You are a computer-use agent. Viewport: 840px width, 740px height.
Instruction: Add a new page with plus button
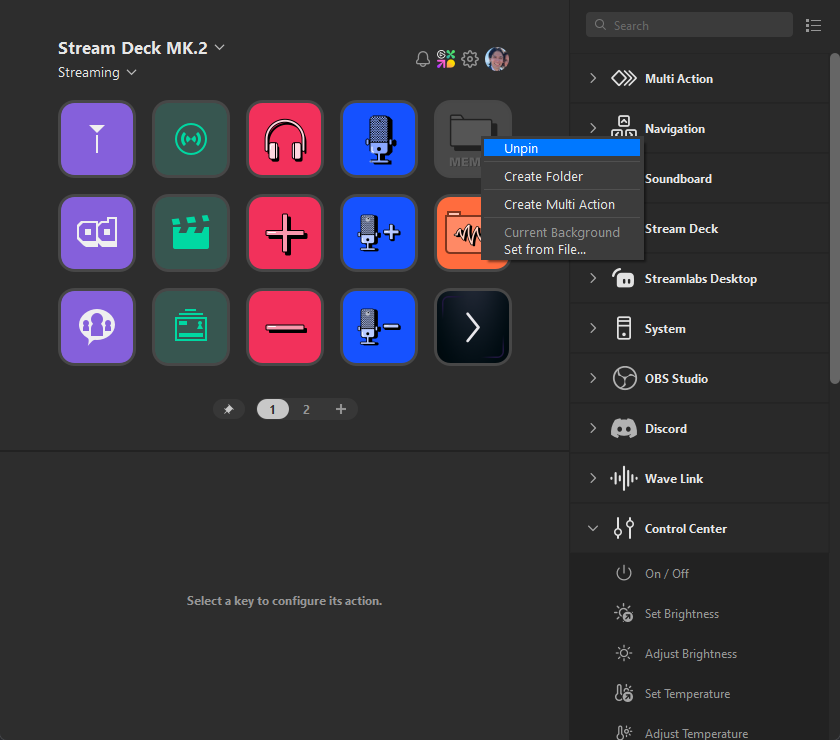click(341, 409)
